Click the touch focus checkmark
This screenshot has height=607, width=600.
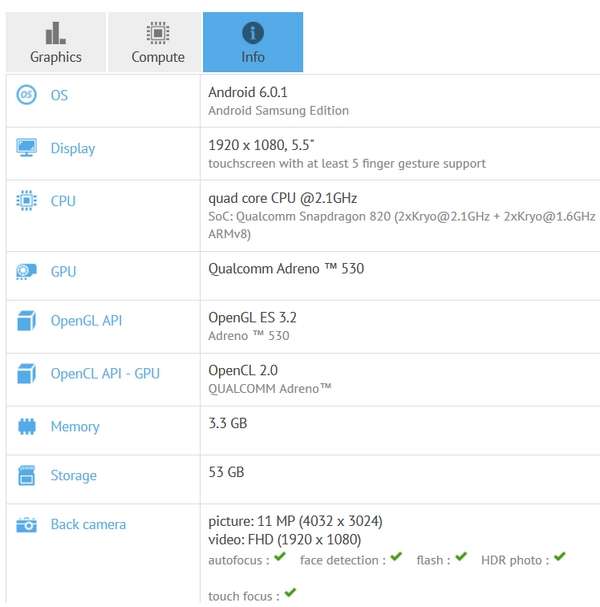290,593
